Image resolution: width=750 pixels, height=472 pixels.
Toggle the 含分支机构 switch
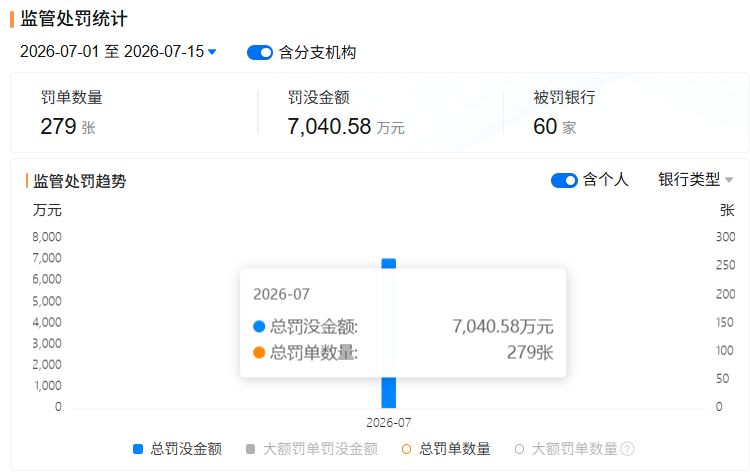pos(260,52)
